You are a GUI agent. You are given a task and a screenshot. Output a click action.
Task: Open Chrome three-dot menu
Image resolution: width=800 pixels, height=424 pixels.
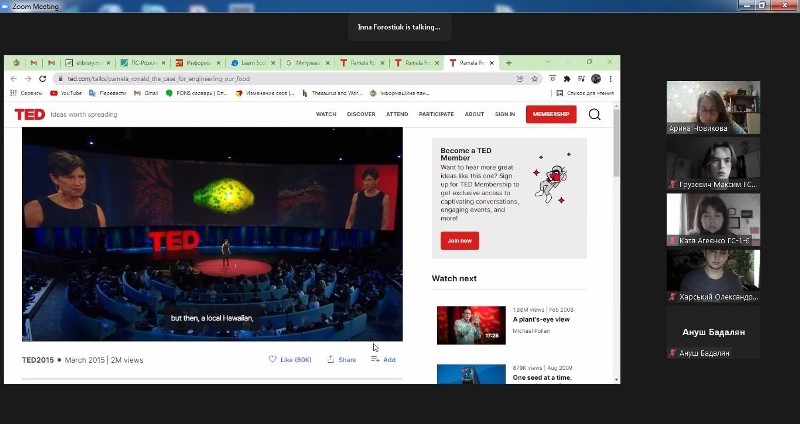(610, 79)
